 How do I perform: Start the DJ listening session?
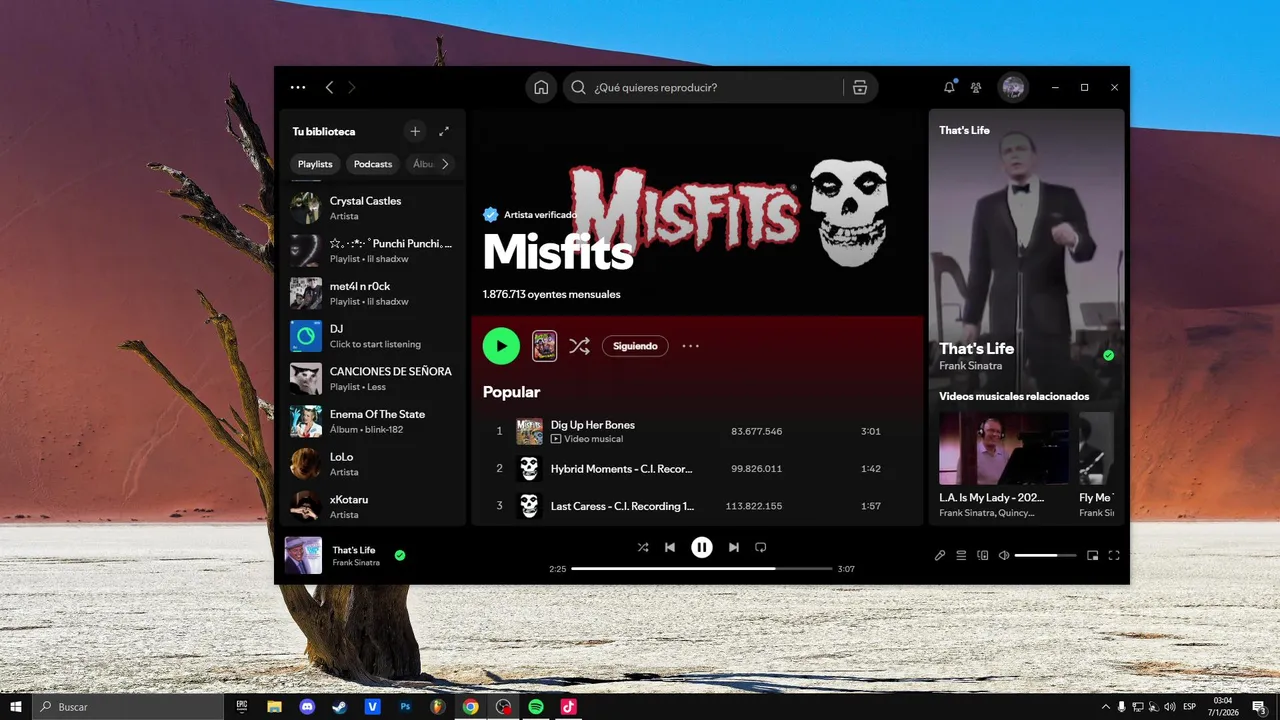coord(373,336)
